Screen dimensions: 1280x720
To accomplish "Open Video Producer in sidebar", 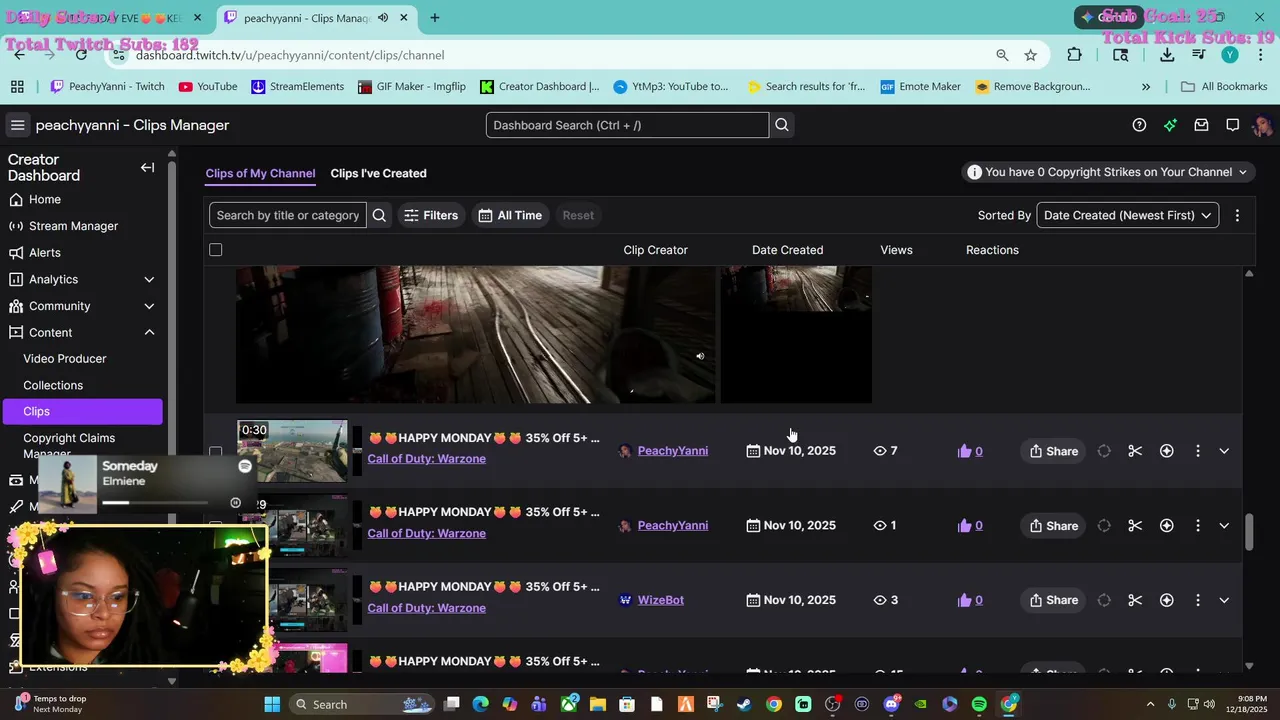I will tap(65, 358).
